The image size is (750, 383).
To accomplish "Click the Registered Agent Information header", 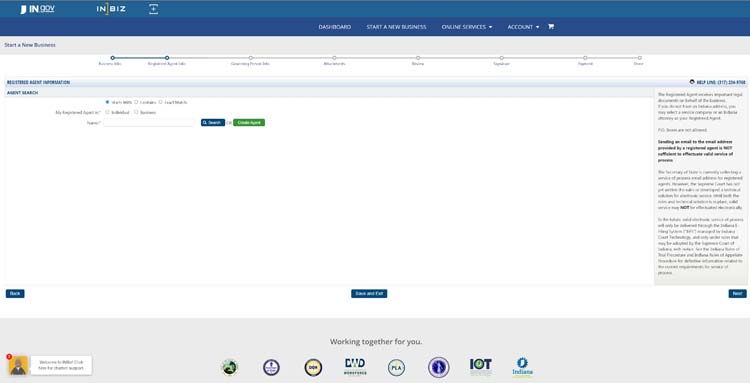I will pyautogui.click(x=38, y=82).
